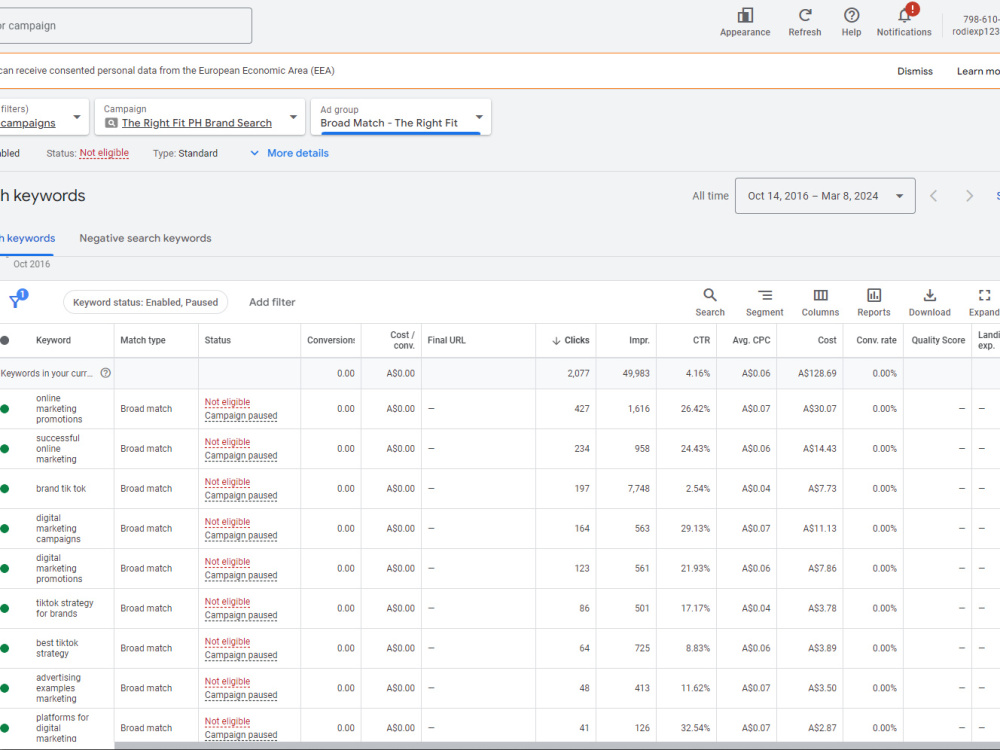The width and height of the screenshot is (1000, 750).
Task: Open the Reports icon
Action: pyautogui.click(x=873, y=295)
